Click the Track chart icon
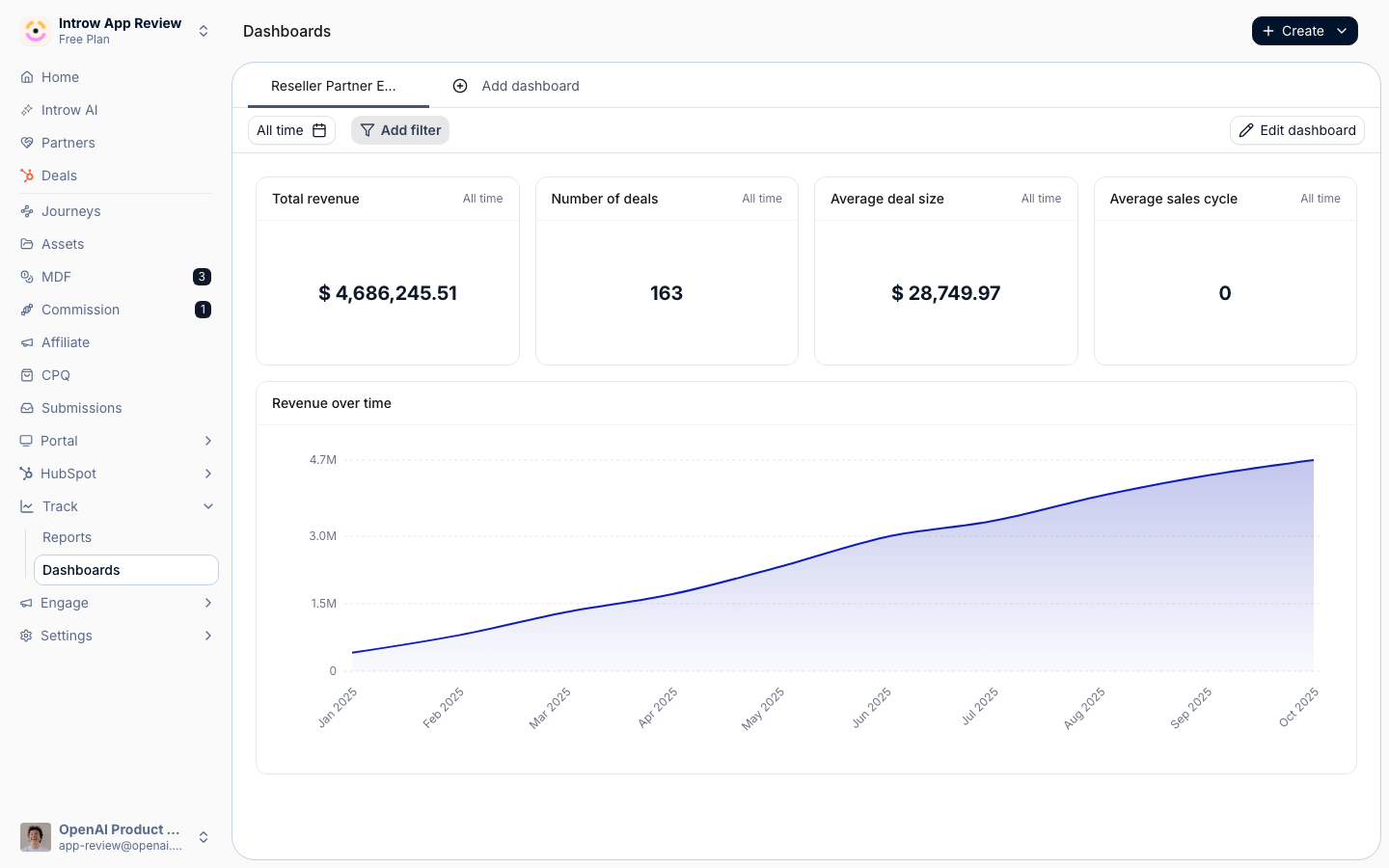 pyautogui.click(x=27, y=506)
